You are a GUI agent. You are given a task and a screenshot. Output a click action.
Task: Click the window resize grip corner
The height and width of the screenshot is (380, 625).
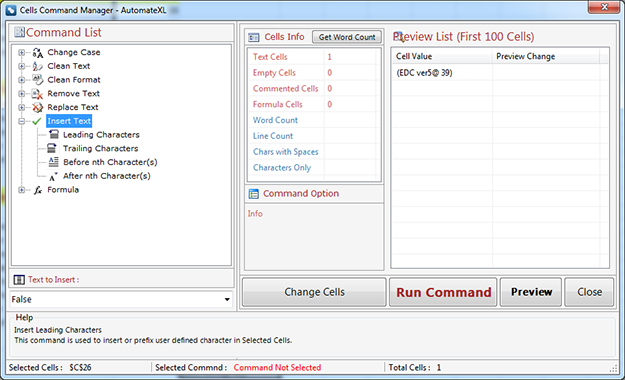614,369
